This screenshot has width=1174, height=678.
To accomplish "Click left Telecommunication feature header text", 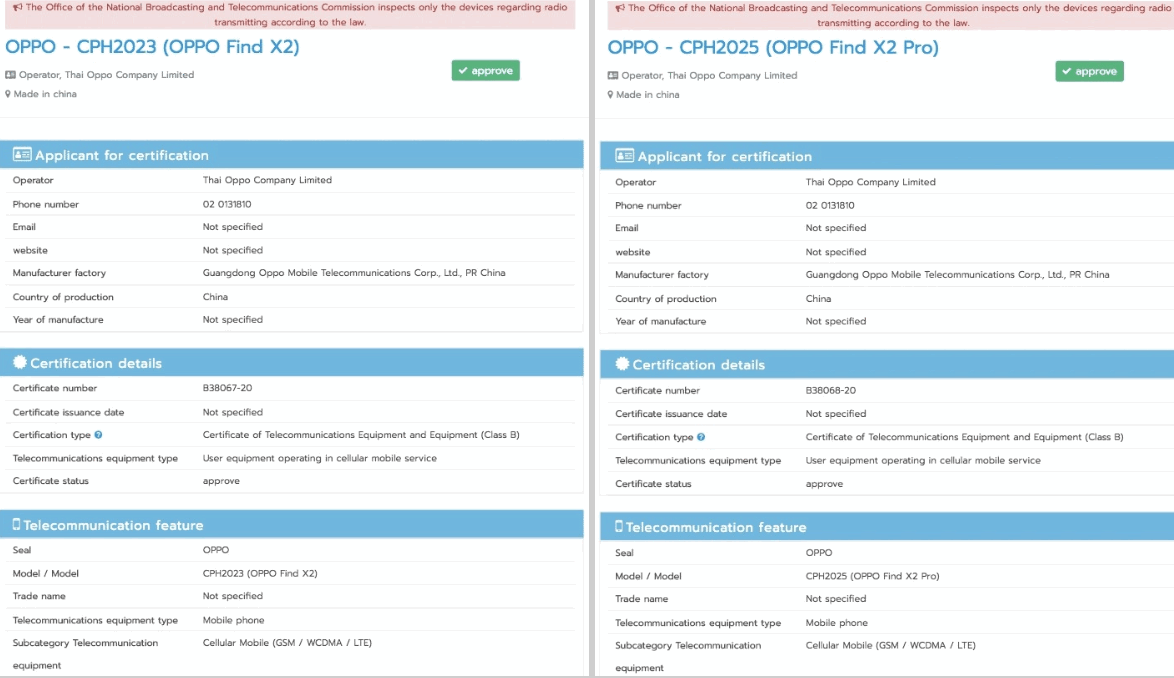I will click(113, 525).
